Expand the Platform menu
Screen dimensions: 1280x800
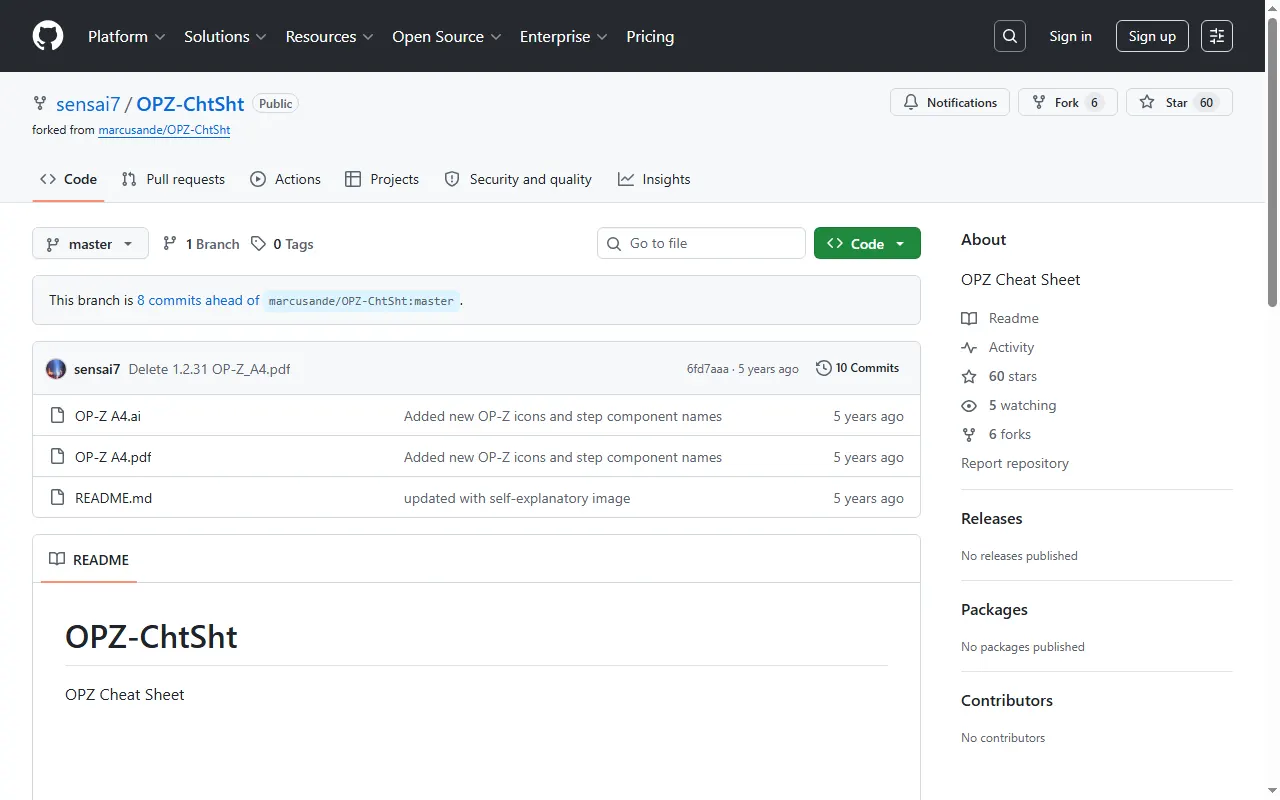126,36
